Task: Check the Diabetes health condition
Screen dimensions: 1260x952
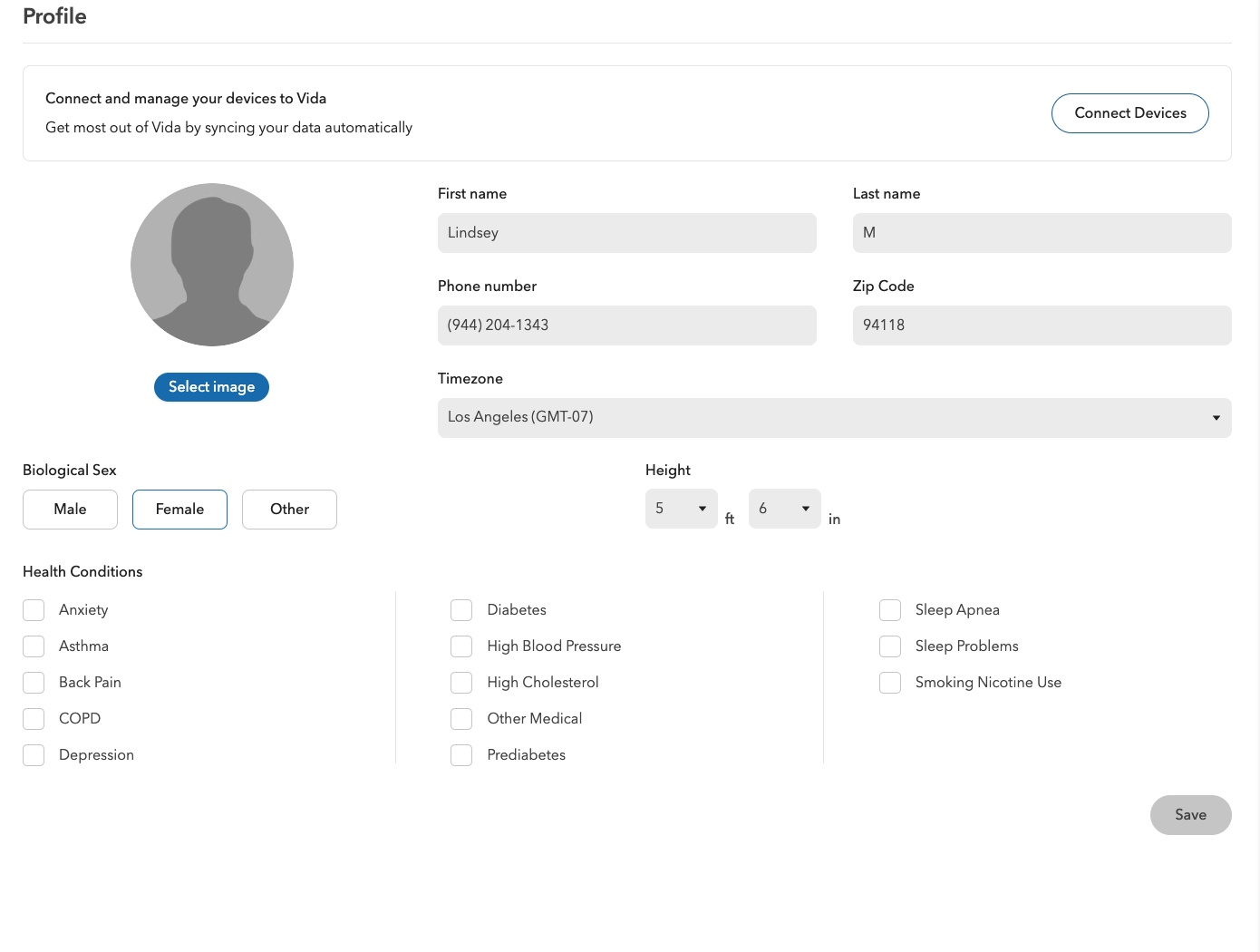Action: click(x=461, y=609)
